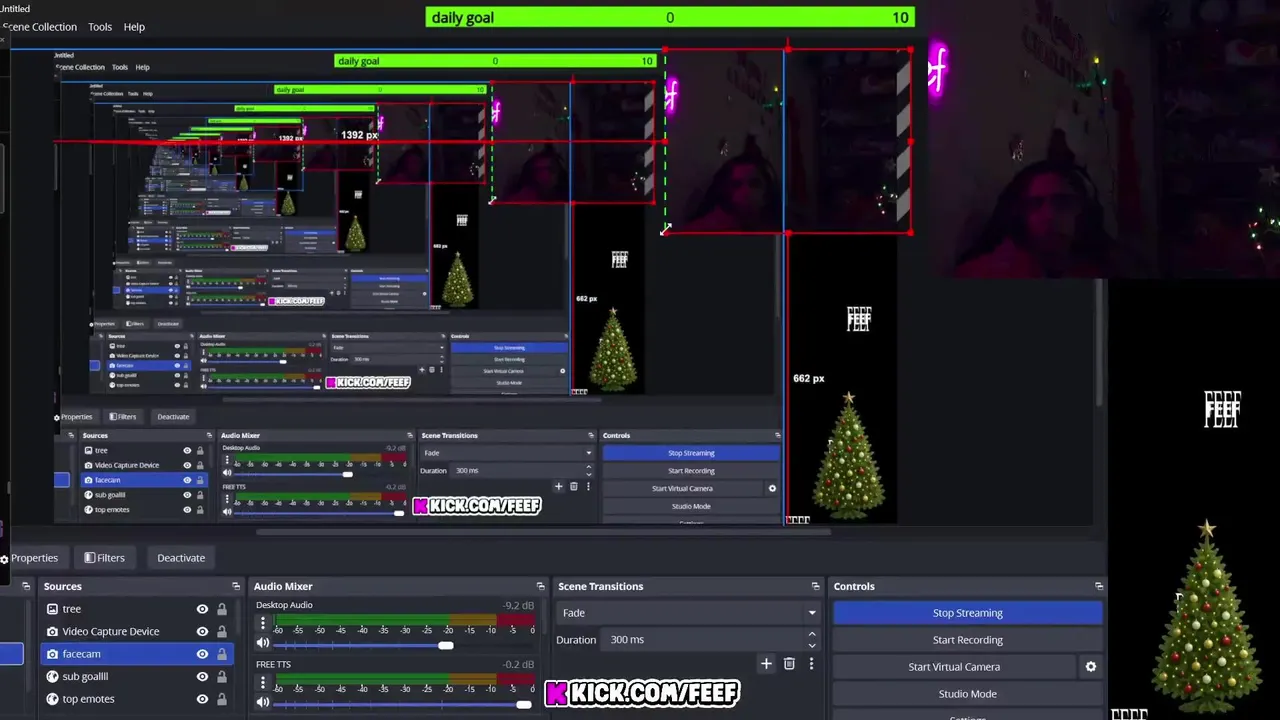The height and width of the screenshot is (720, 1280).
Task: Hide the Video Capture Device source
Action: (x=202, y=631)
